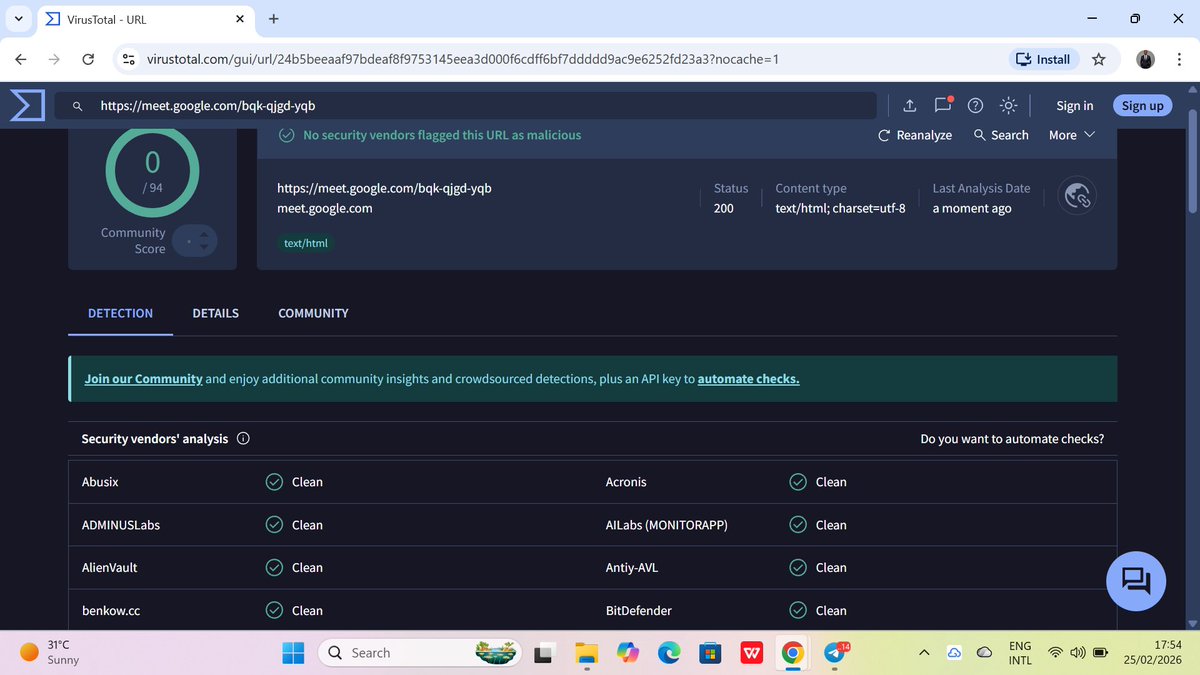This screenshot has height=675, width=1200.
Task: Click the magnifier icon in VirusTotal search bar
Action: 77,106
